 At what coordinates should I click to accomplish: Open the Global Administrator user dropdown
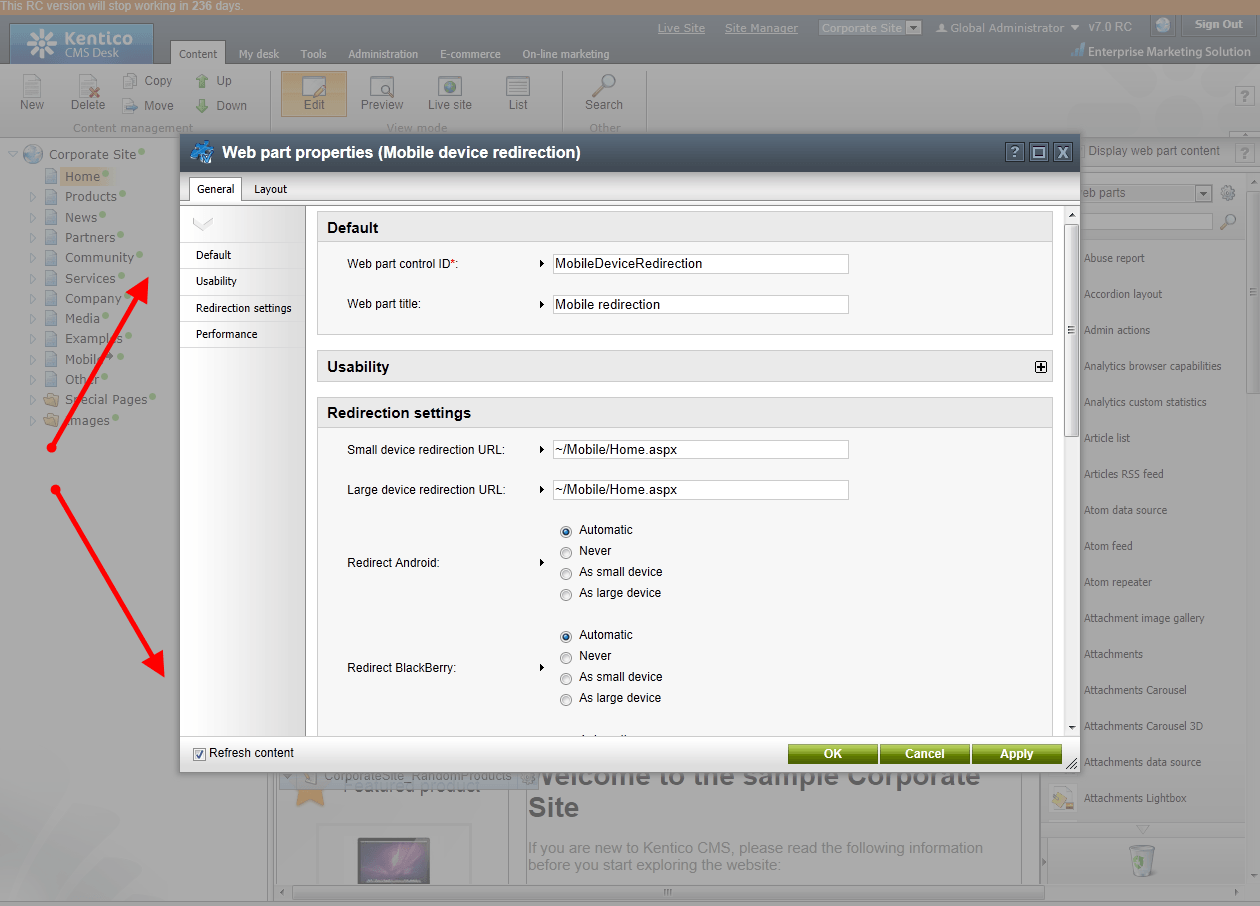pyautogui.click(x=1008, y=28)
